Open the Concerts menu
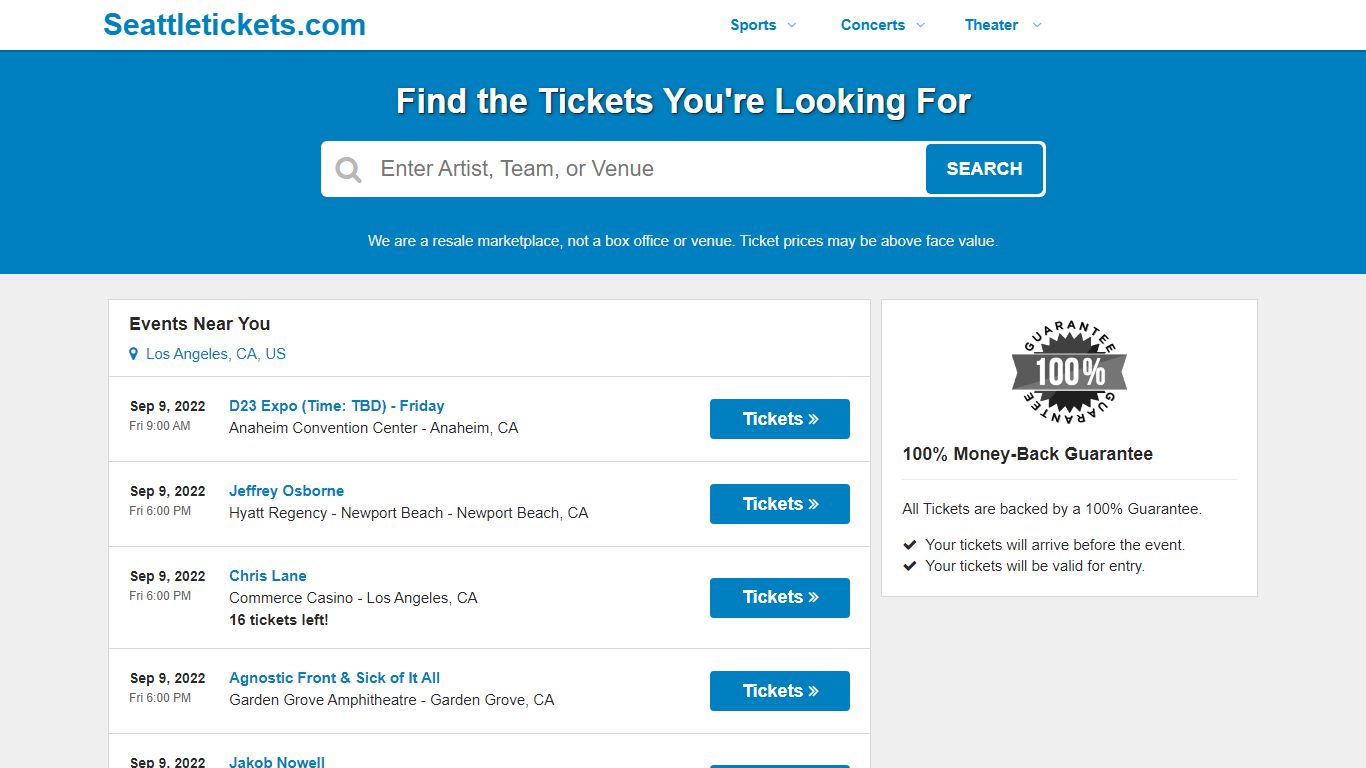Image resolution: width=1366 pixels, height=768 pixels. 873,25
